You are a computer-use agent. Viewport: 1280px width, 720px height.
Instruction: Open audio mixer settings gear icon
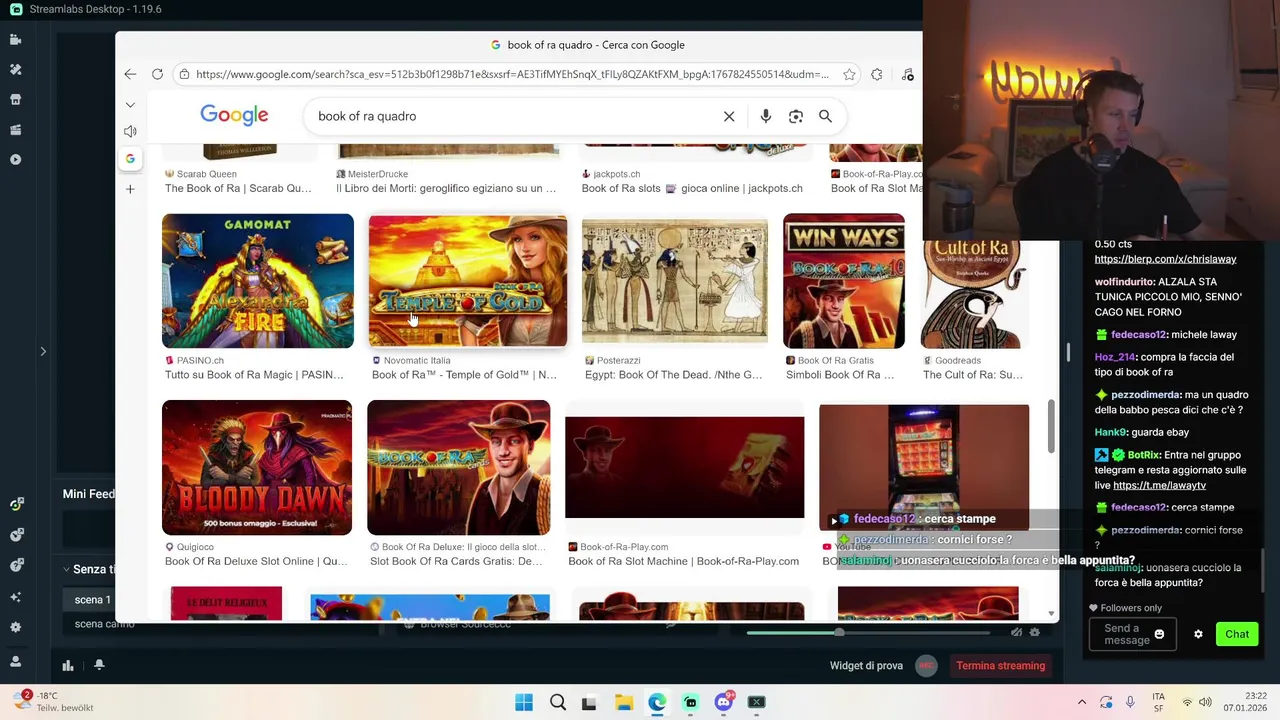[x=1036, y=632]
